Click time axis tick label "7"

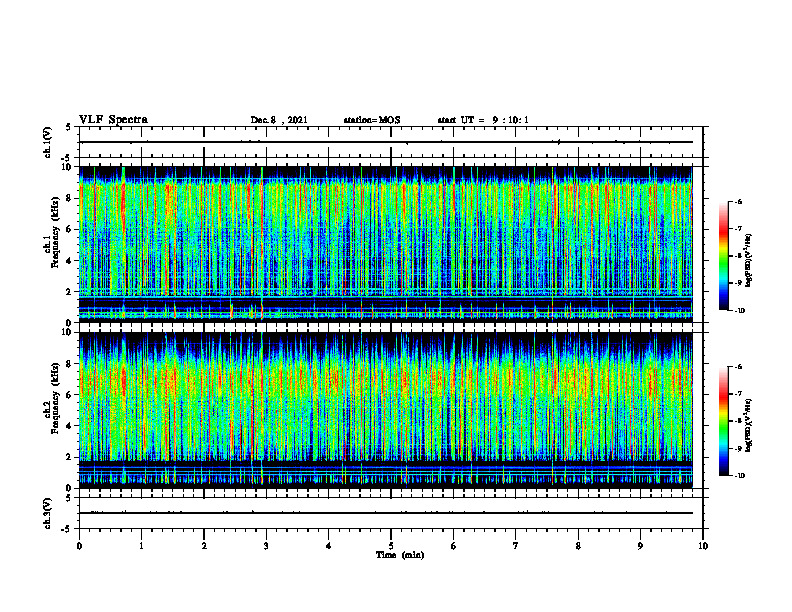point(516,546)
